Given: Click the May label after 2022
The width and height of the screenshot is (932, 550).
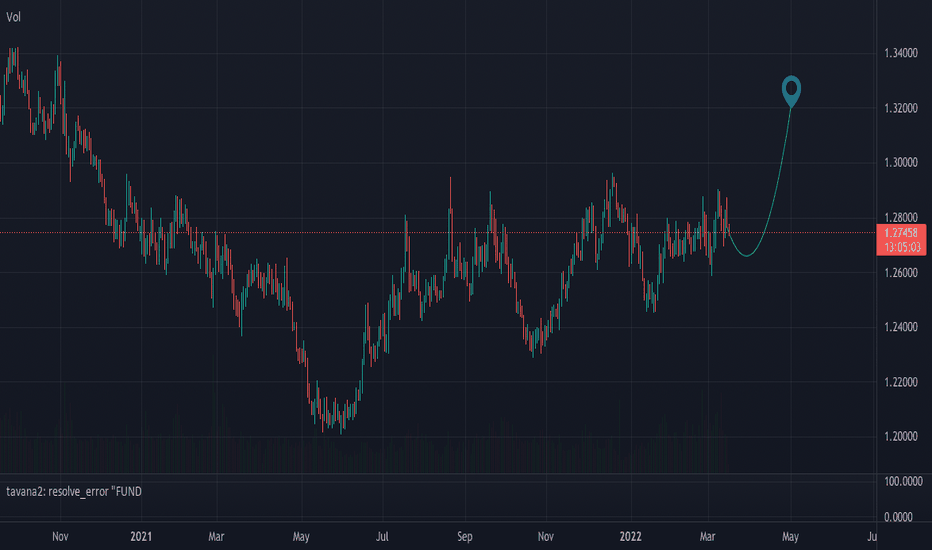Looking at the screenshot, I should click(x=790, y=536).
